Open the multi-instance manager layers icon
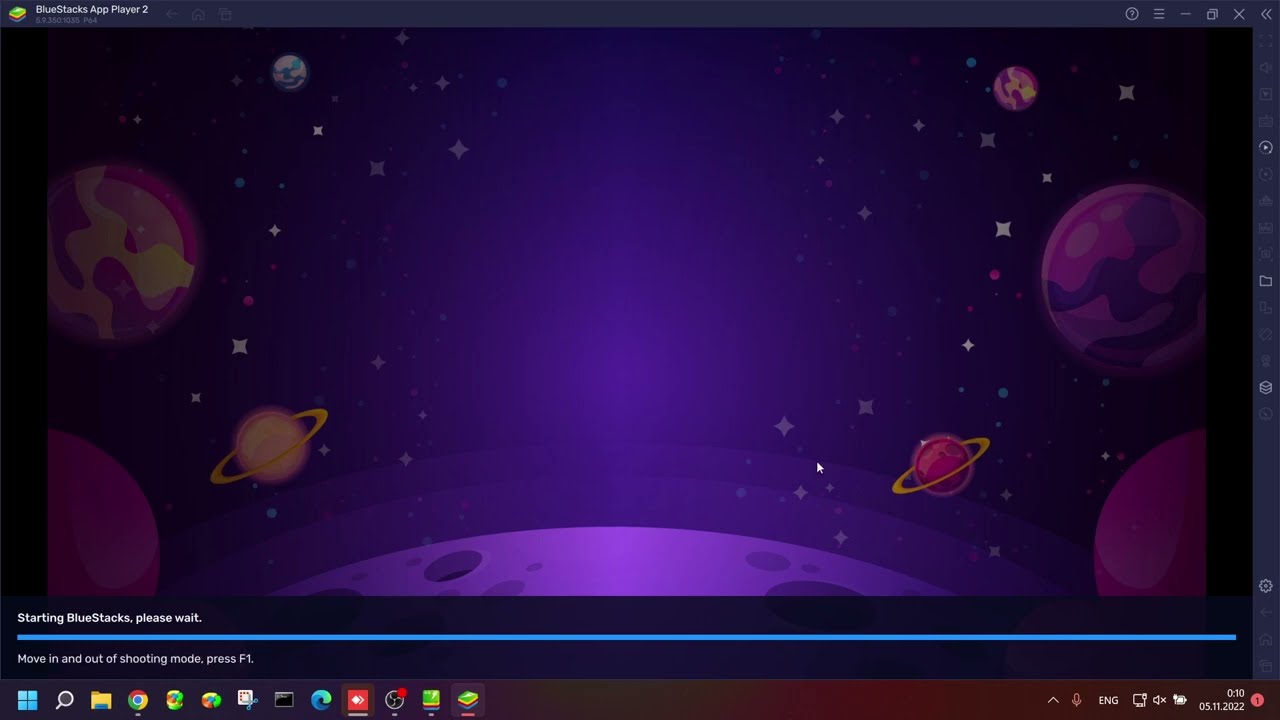This screenshot has height=720, width=1280. [x=1265, y=388]
